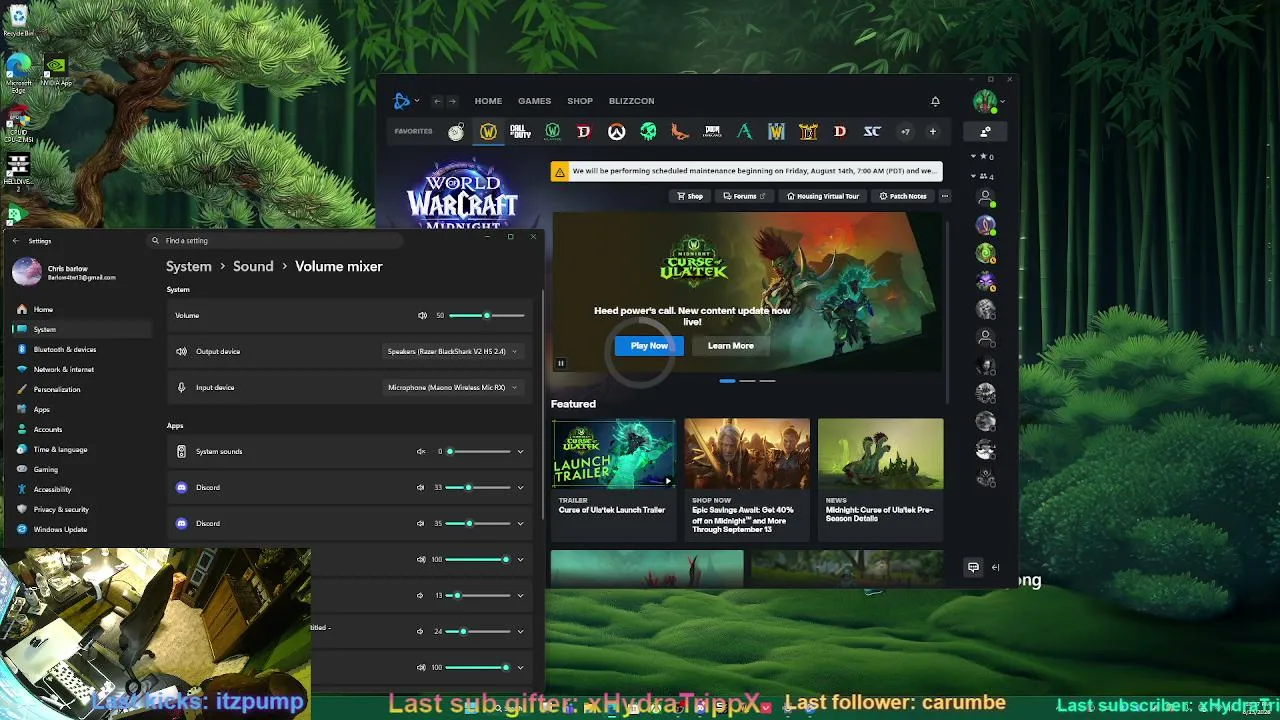Select Sea of Thieves skull icon
The image size is (1280, 720).
pos(648,131)
